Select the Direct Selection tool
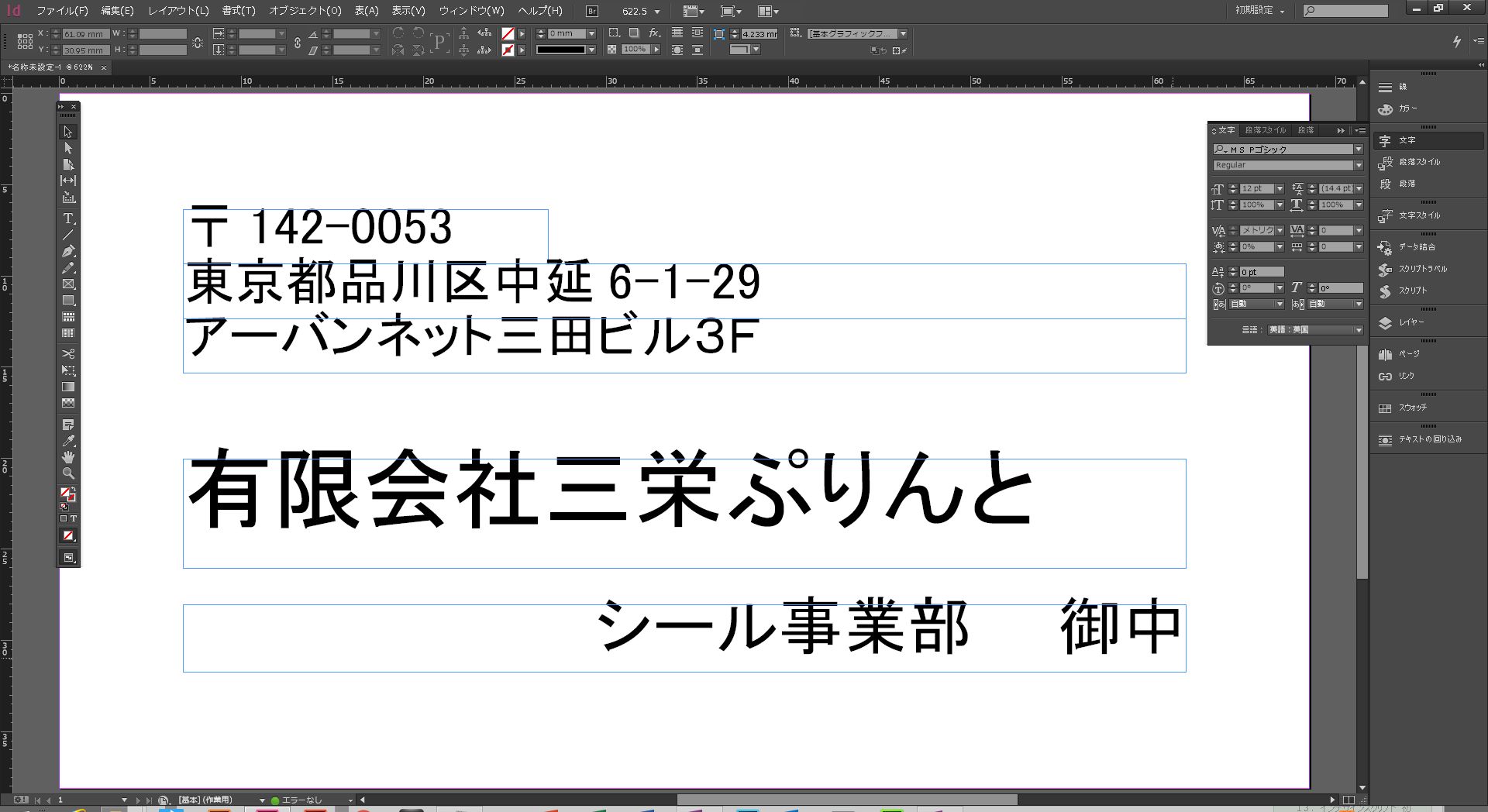The width and height of the screenshot is (1488, 812). pyautogui.click(x=68, y=148)
